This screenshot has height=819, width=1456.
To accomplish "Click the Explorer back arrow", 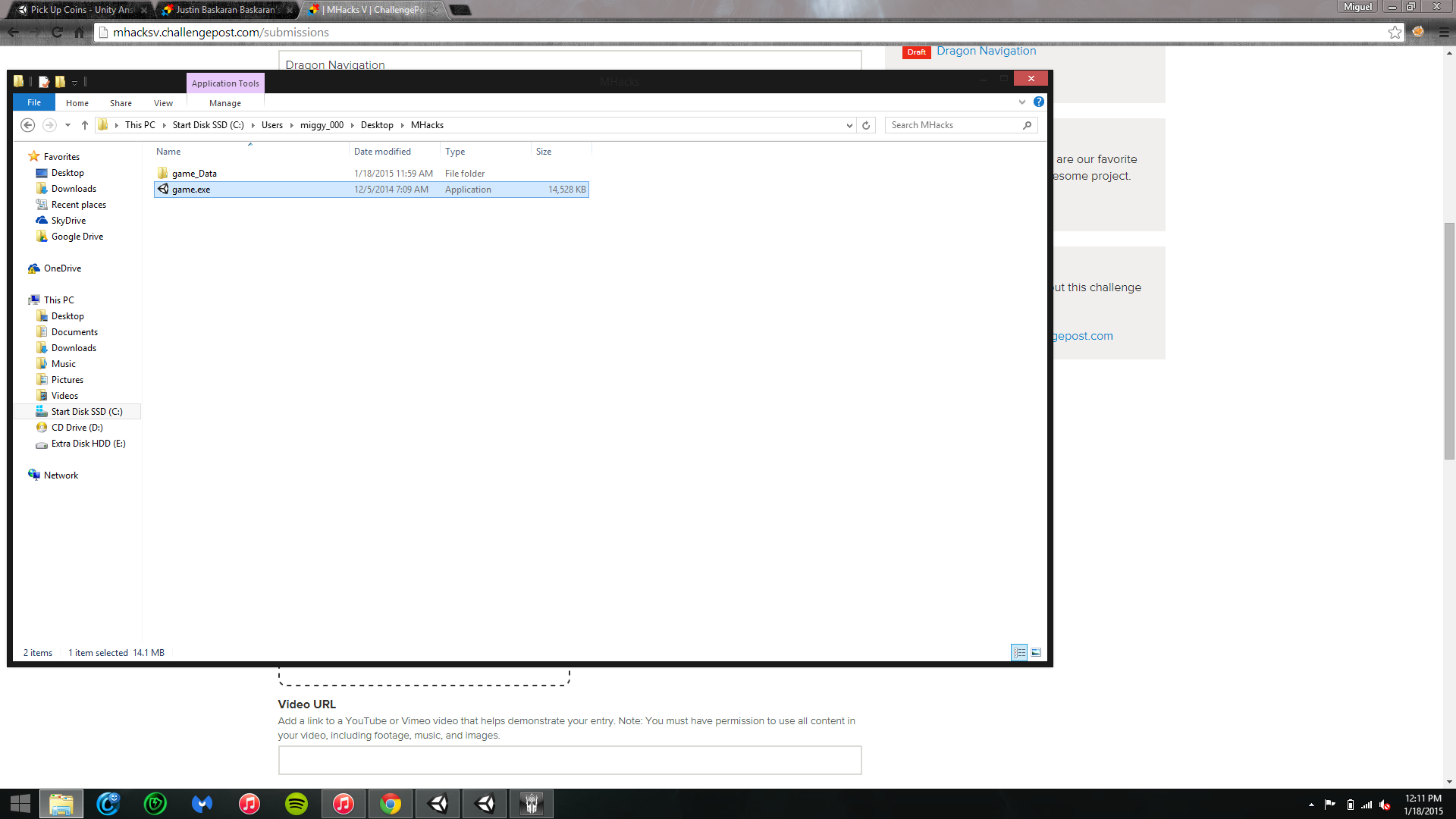I will click(x=28, y=125).
